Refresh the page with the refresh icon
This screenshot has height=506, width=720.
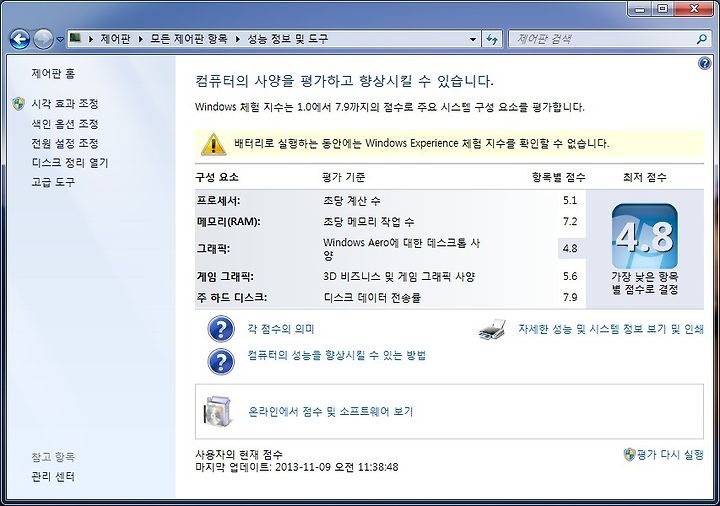(x=492, y=39)
